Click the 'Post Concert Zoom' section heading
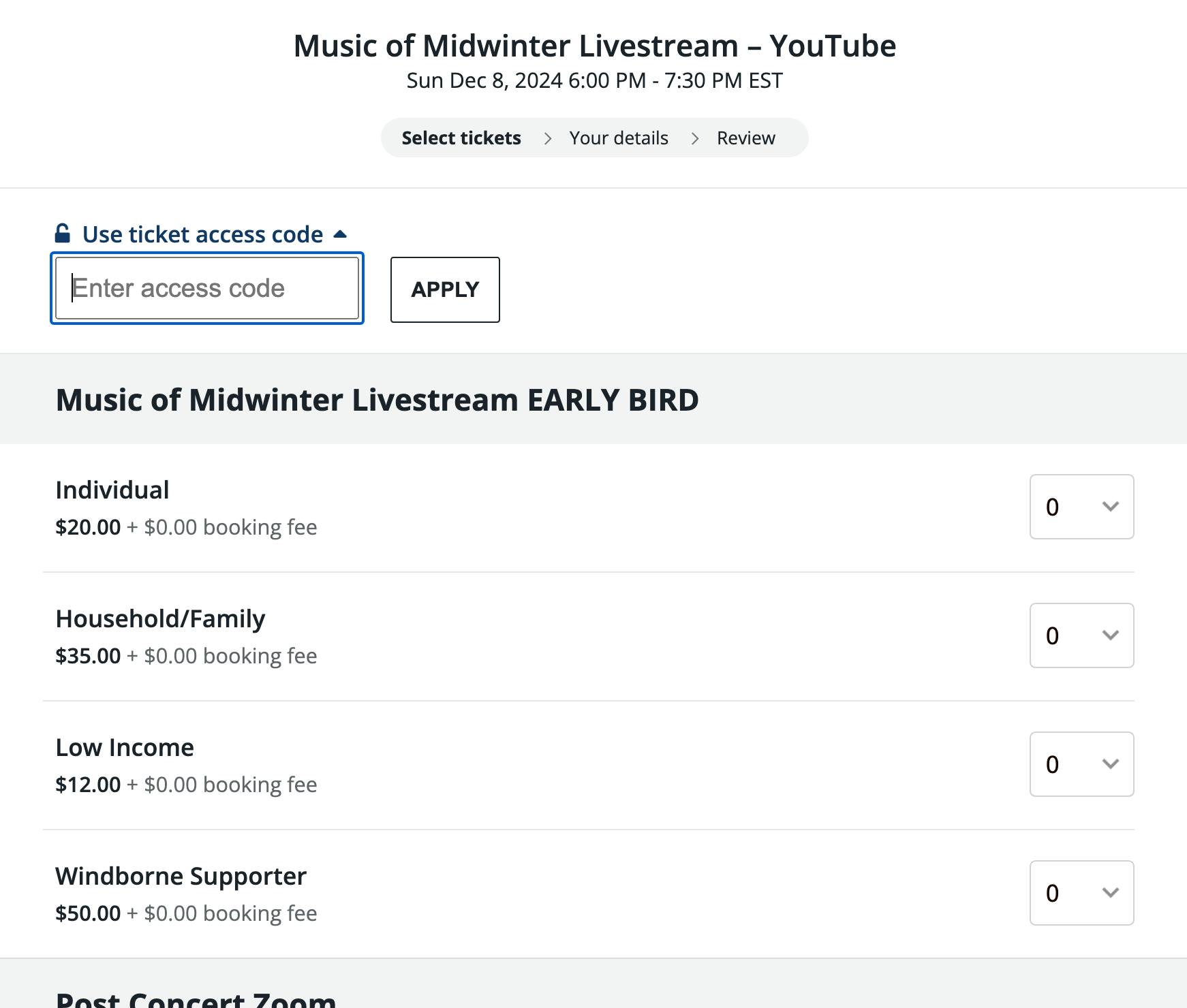The width and height of the screenshot is (1187, 1008). point(196,998)
